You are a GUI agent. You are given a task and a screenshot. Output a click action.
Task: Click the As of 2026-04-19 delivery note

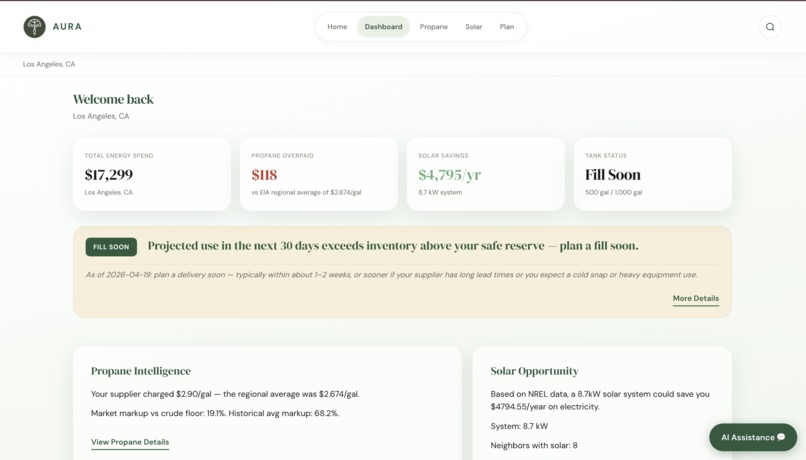pos(392,275)
